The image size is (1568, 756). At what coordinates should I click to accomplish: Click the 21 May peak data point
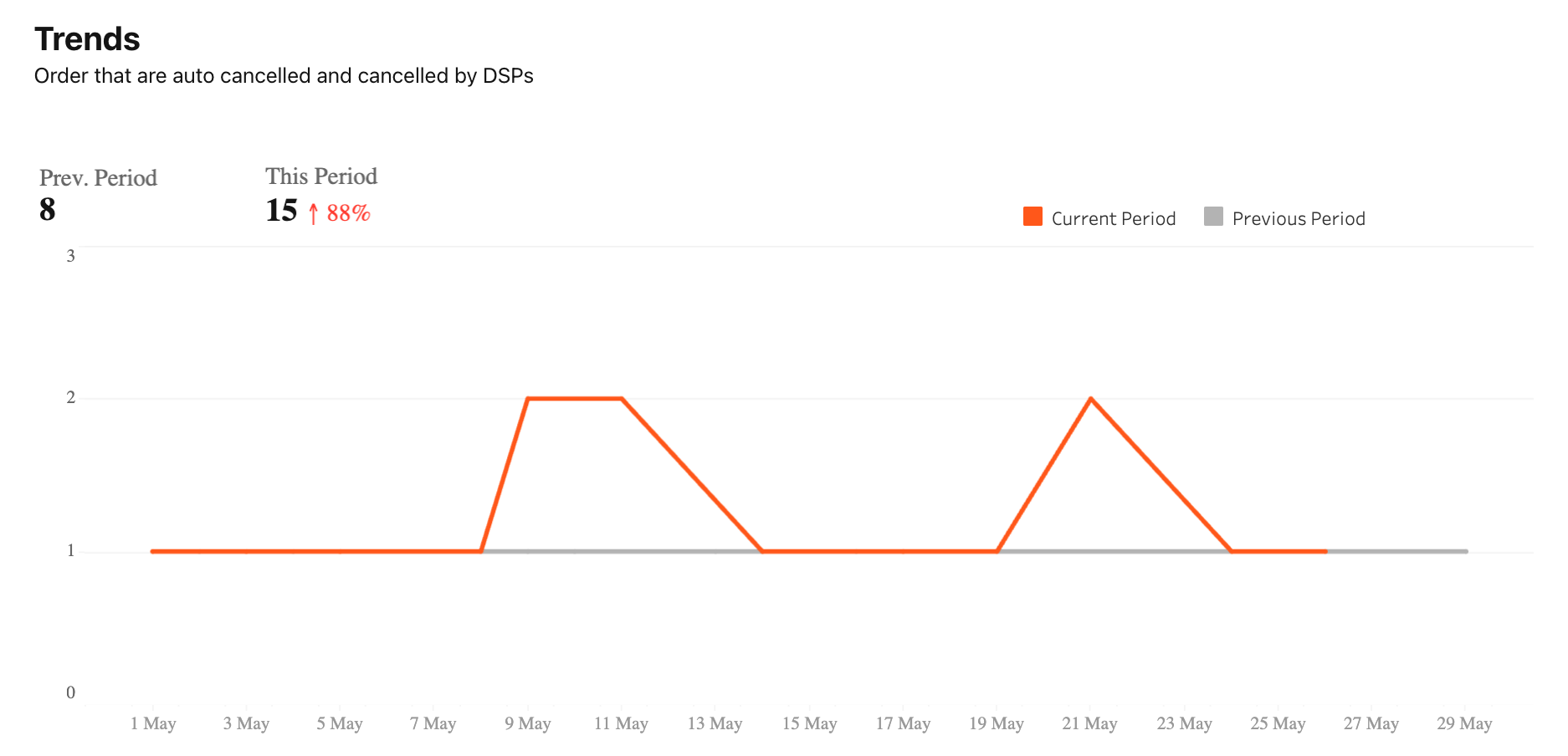[1090, 399]
